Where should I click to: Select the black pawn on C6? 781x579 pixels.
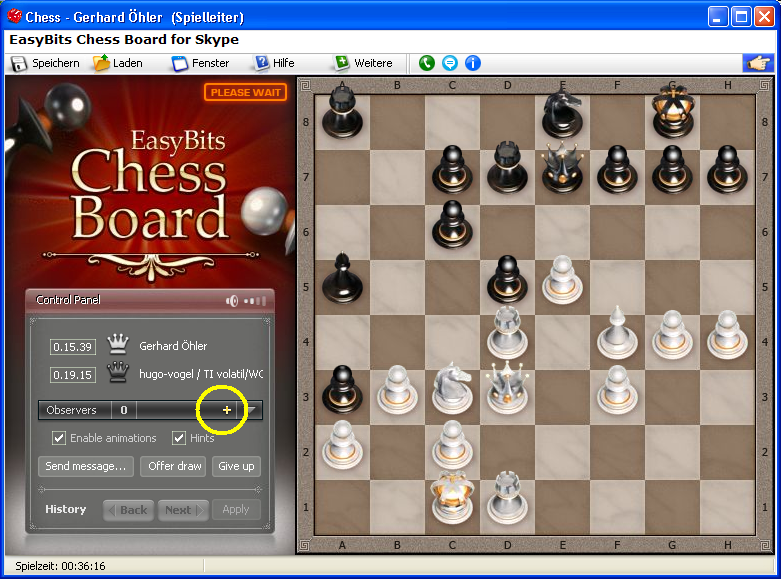point(452,225)
